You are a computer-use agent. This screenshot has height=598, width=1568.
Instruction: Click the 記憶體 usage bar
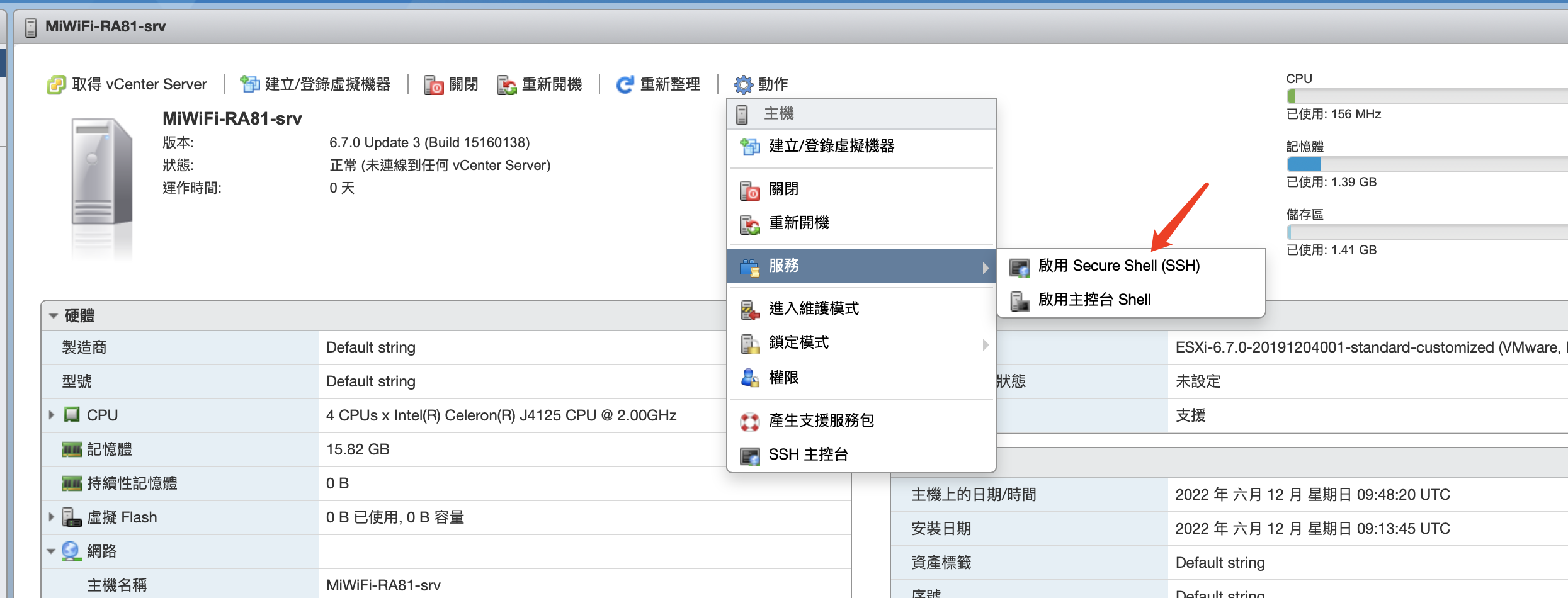click(x=1427, y=164)
